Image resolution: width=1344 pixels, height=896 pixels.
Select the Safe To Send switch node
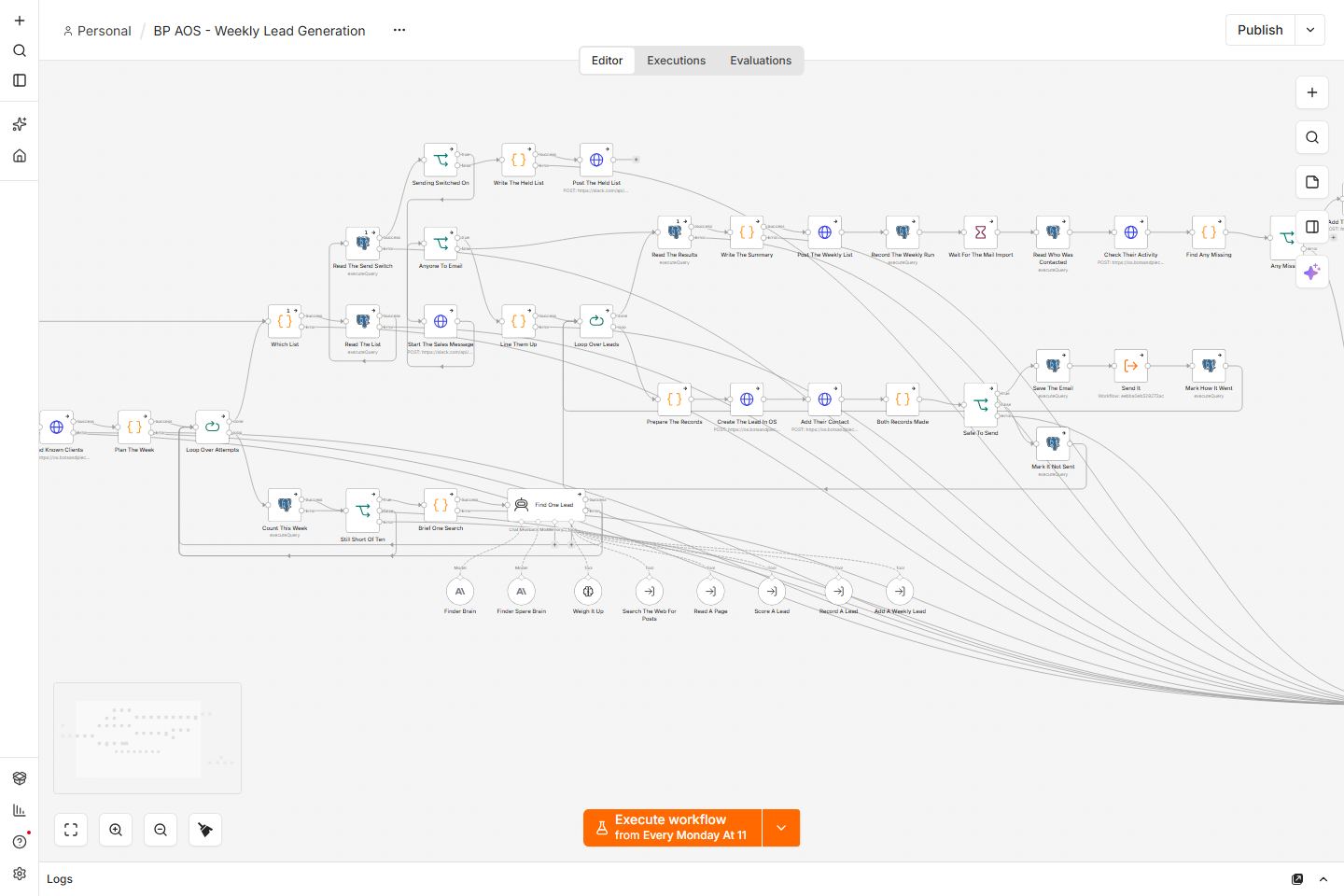pyautogui.click(x=980, y=404)
